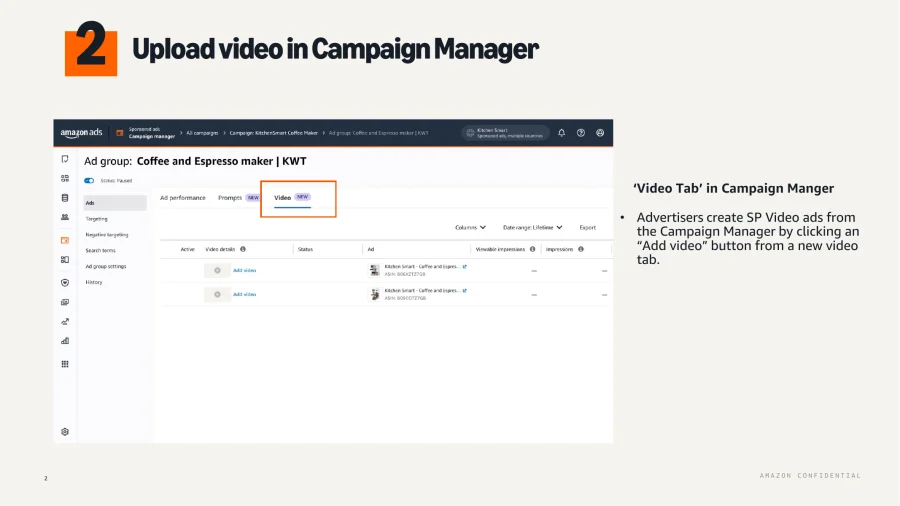900x506 pixels.
Task: Open the bar chart reports icon in sidebar
Action: click(65, 341)
